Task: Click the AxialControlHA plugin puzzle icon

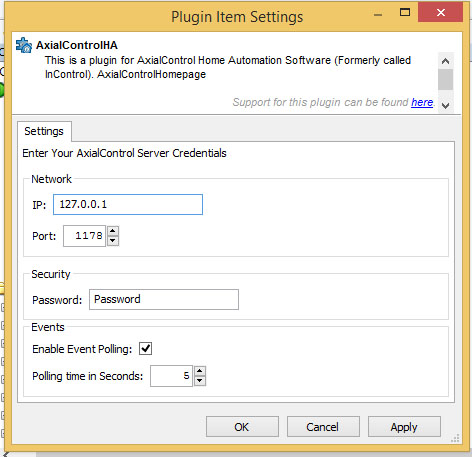Action: coord(24,45)
